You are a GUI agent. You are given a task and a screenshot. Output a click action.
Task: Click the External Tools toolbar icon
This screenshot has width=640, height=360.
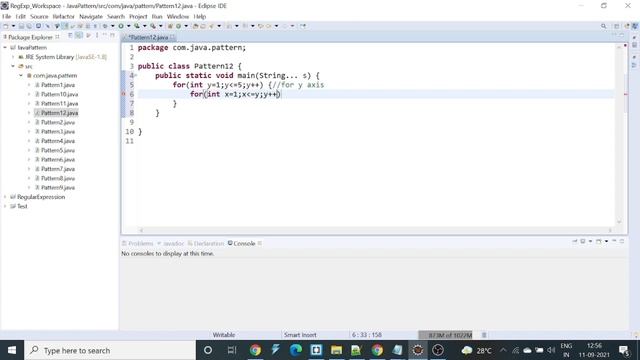(153, 26)
